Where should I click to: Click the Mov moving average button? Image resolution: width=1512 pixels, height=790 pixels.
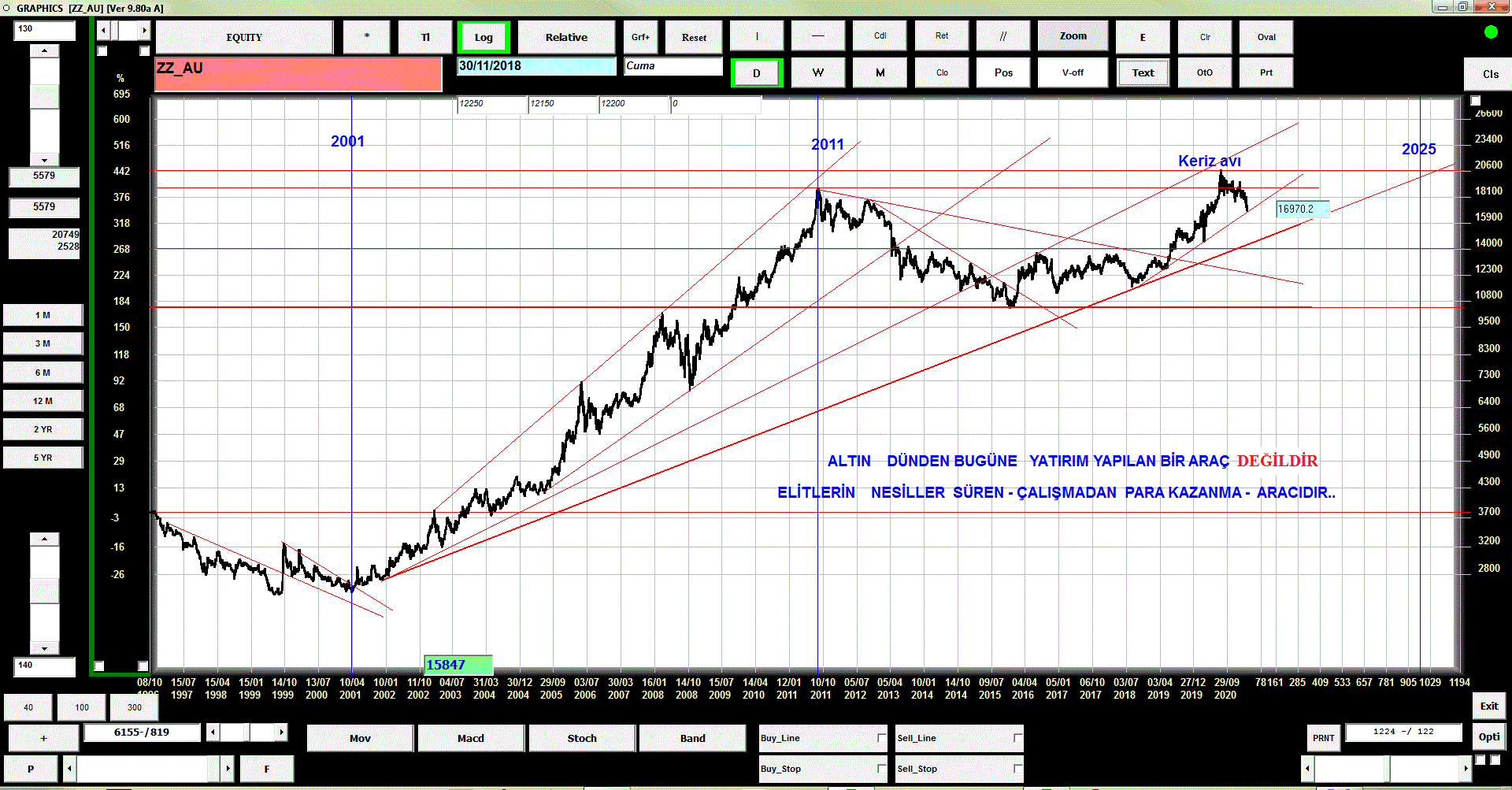click(x=360, y=738)
